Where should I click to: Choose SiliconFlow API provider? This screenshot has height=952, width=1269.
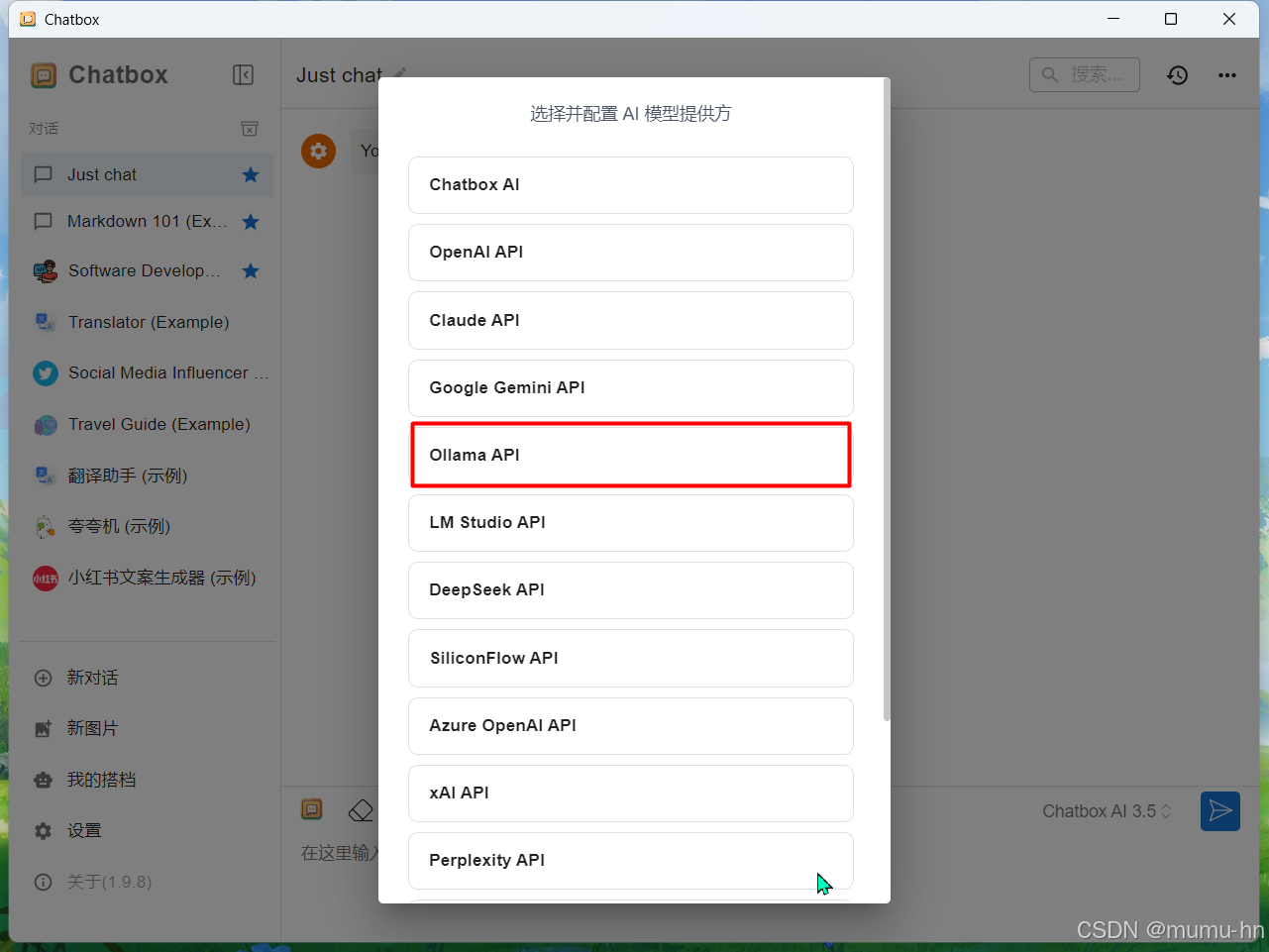tap(631, 658)
